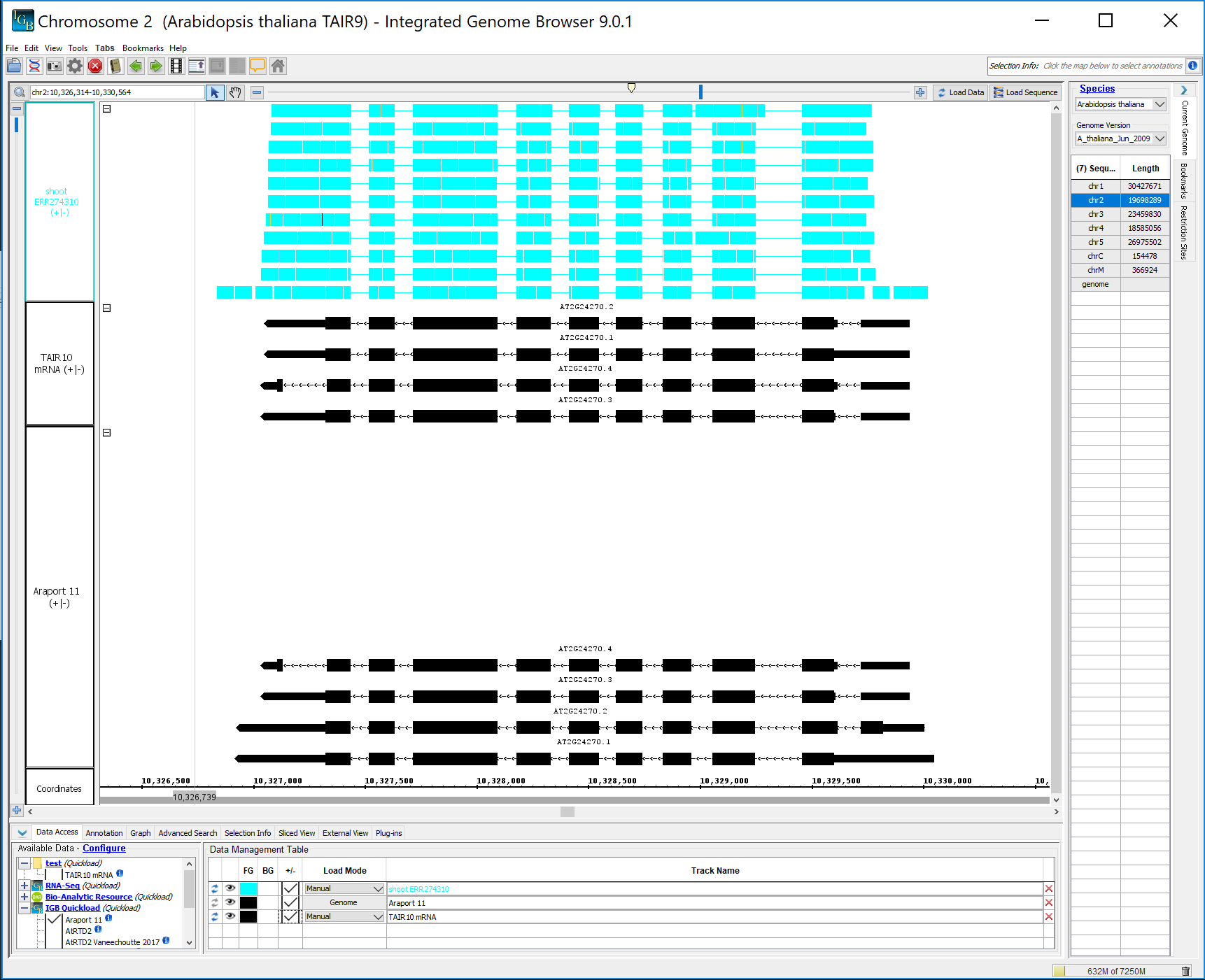Click the DNA helix icon in toolbar
The image size is (1205, 980).
pyautogui.click(x=34, y=66)
